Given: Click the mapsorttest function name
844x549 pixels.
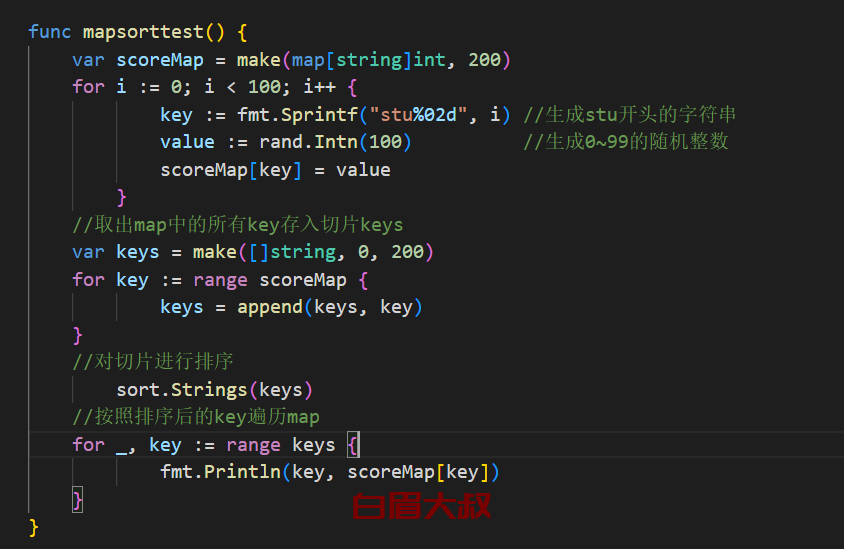Looking at the screenshot, I should pos(143,32).
